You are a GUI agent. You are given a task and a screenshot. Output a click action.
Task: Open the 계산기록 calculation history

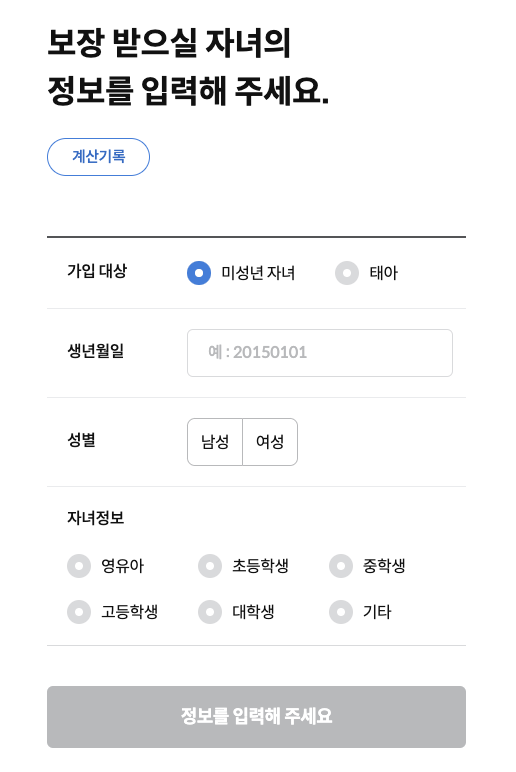tap(98, 157)
